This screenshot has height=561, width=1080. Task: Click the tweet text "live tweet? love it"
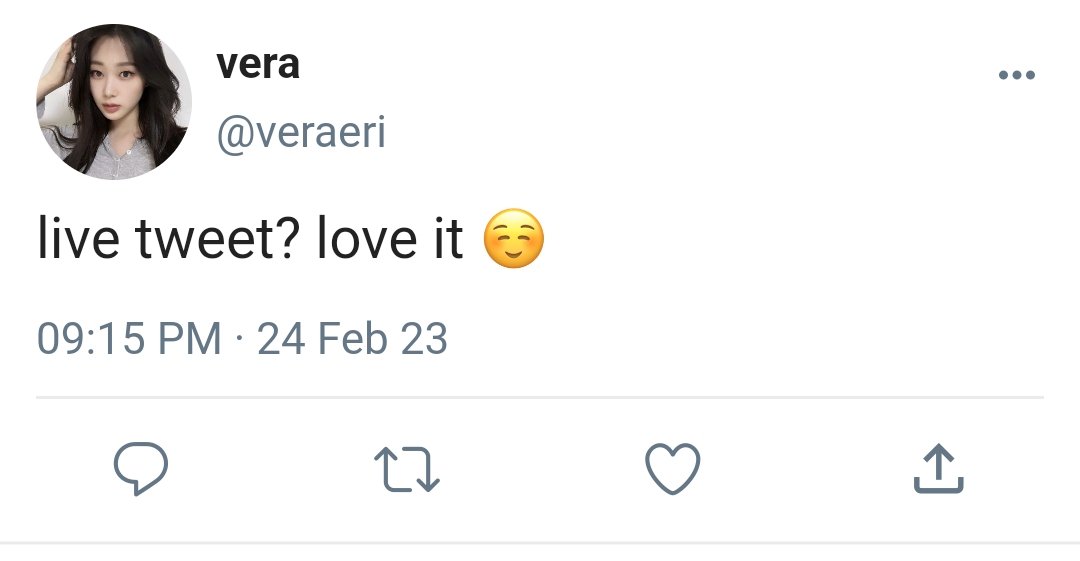click(250, 238)
